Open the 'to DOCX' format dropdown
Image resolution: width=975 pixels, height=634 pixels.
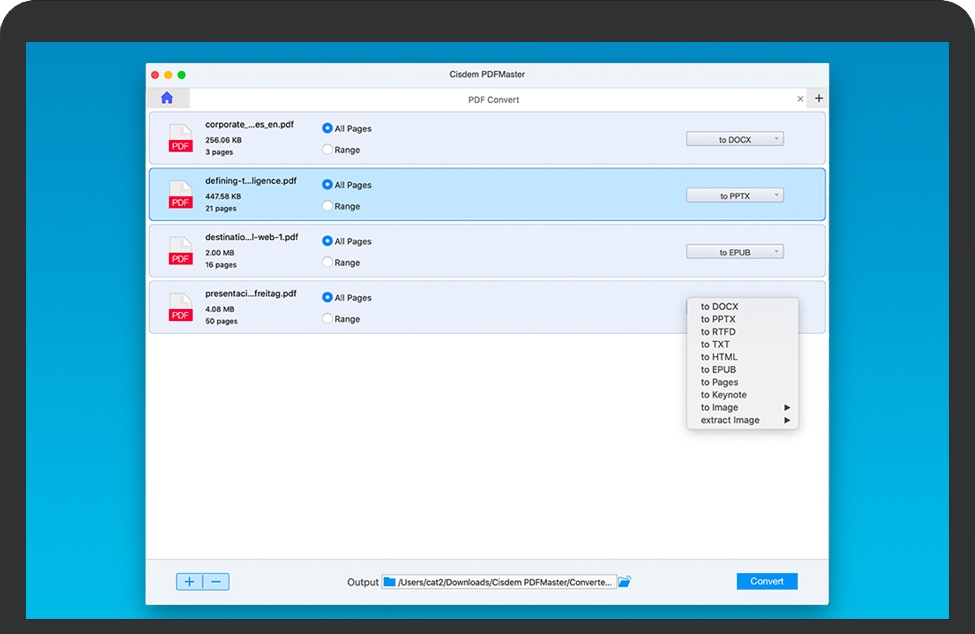pos(735,140)
